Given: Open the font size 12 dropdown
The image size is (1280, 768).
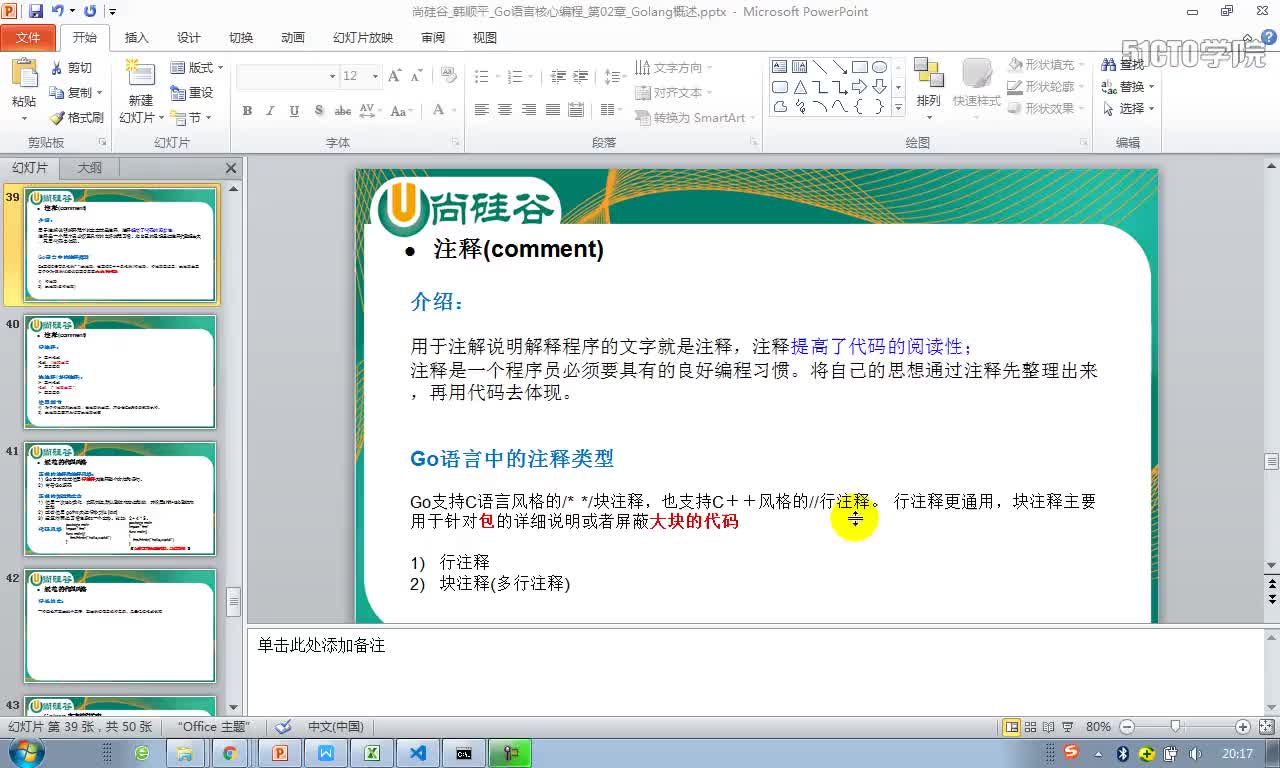Looking at the screenshot, I should 376,76.
